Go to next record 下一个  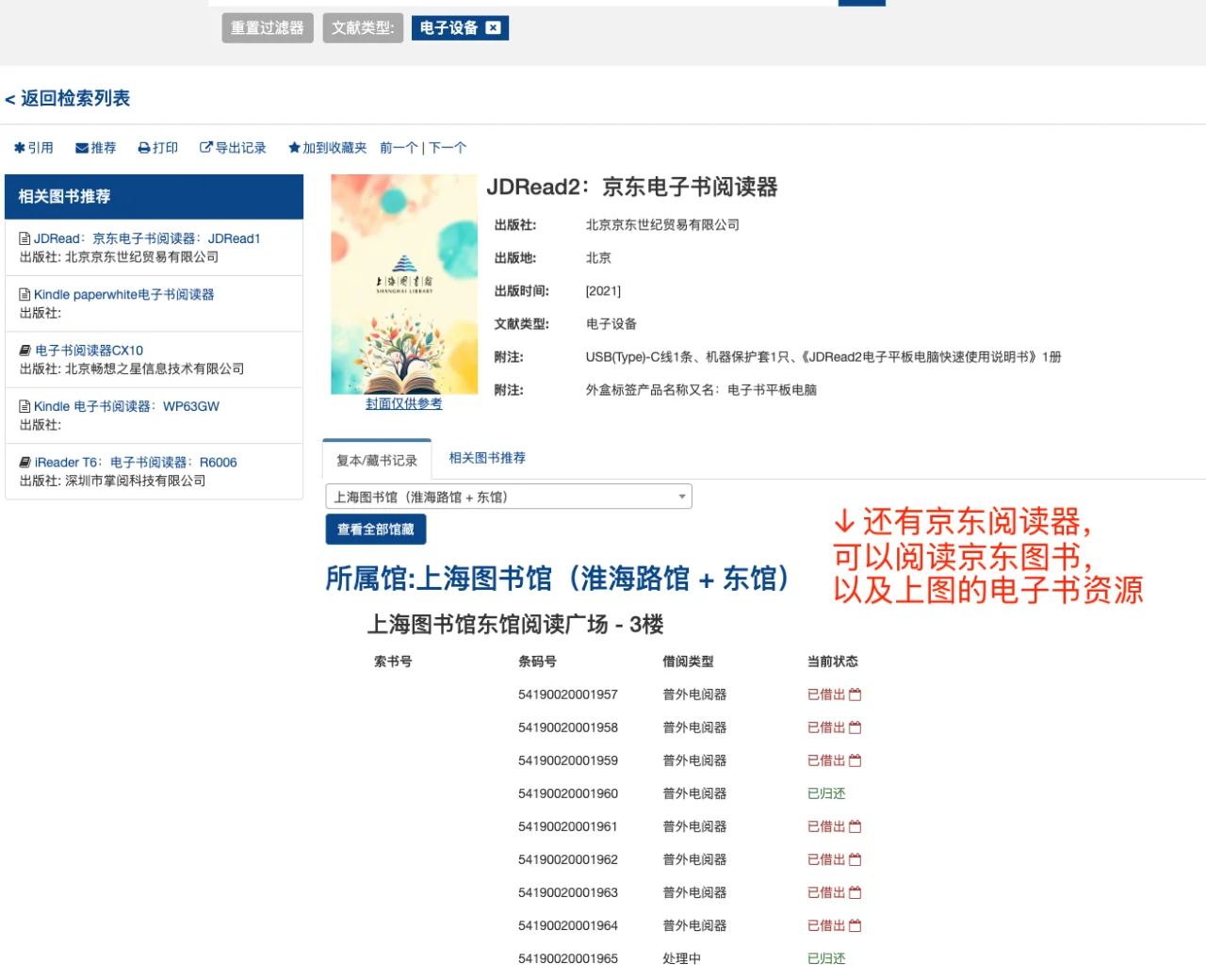tap(448, 148)
